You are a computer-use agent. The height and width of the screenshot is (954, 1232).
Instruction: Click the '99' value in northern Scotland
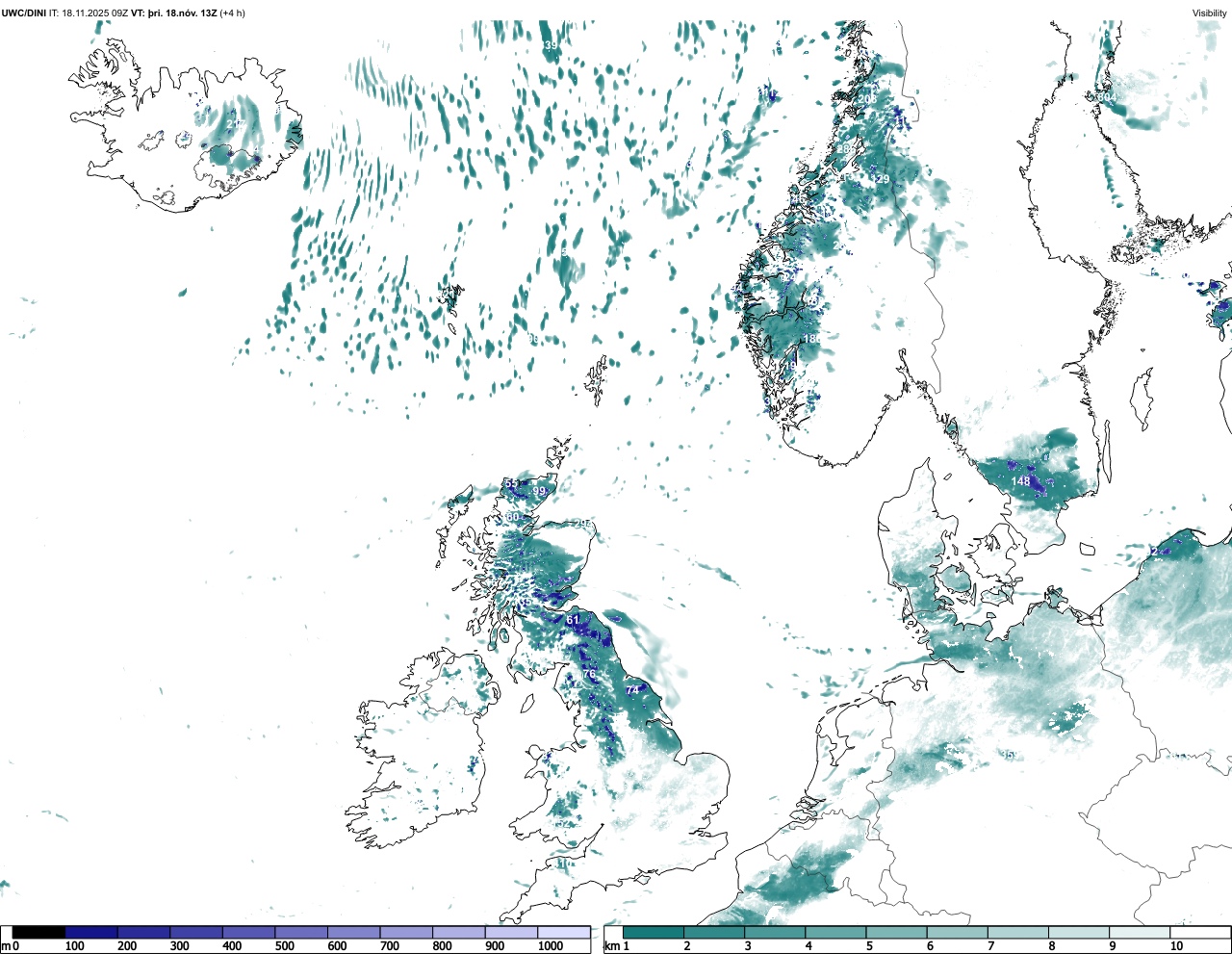pyautogui.click(x=539, y=491)
